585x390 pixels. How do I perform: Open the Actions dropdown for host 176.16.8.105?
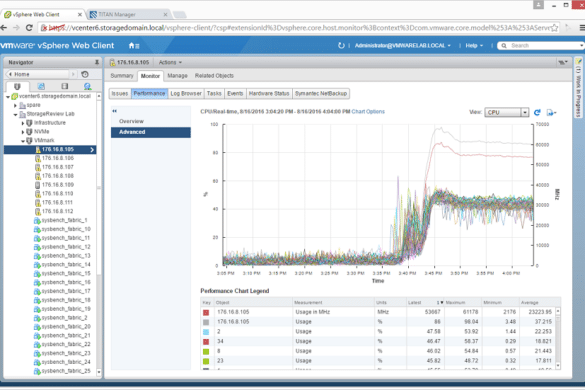170,62
